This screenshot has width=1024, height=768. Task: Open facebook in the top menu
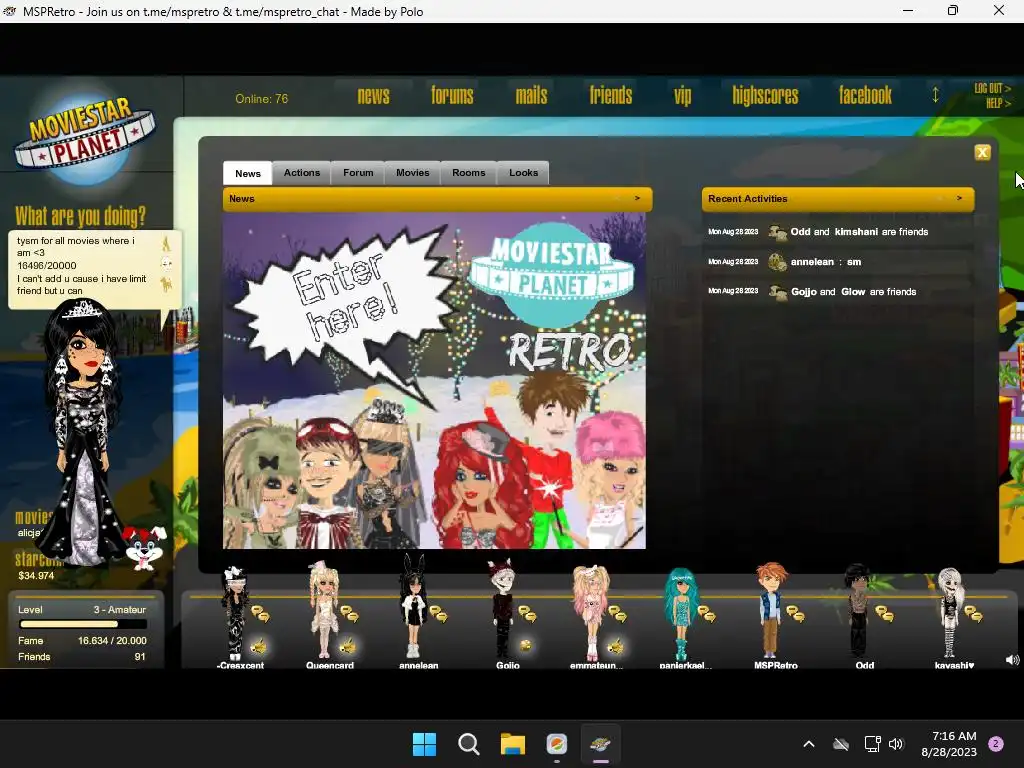865,95
